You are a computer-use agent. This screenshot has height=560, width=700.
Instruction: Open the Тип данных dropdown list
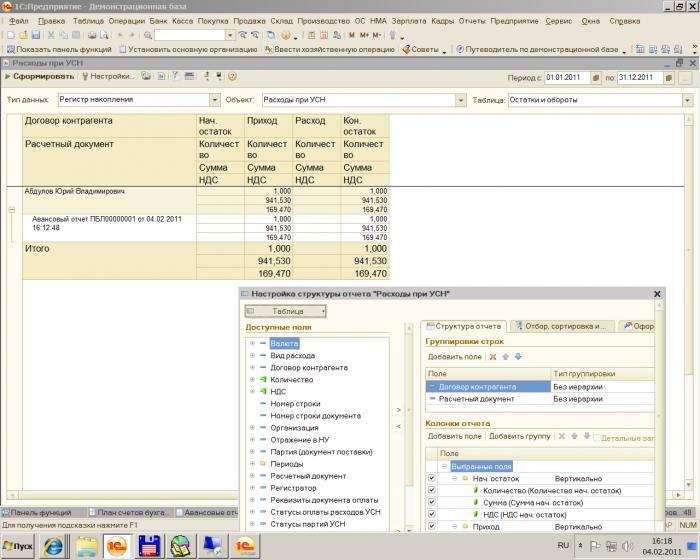pos(215,100)
